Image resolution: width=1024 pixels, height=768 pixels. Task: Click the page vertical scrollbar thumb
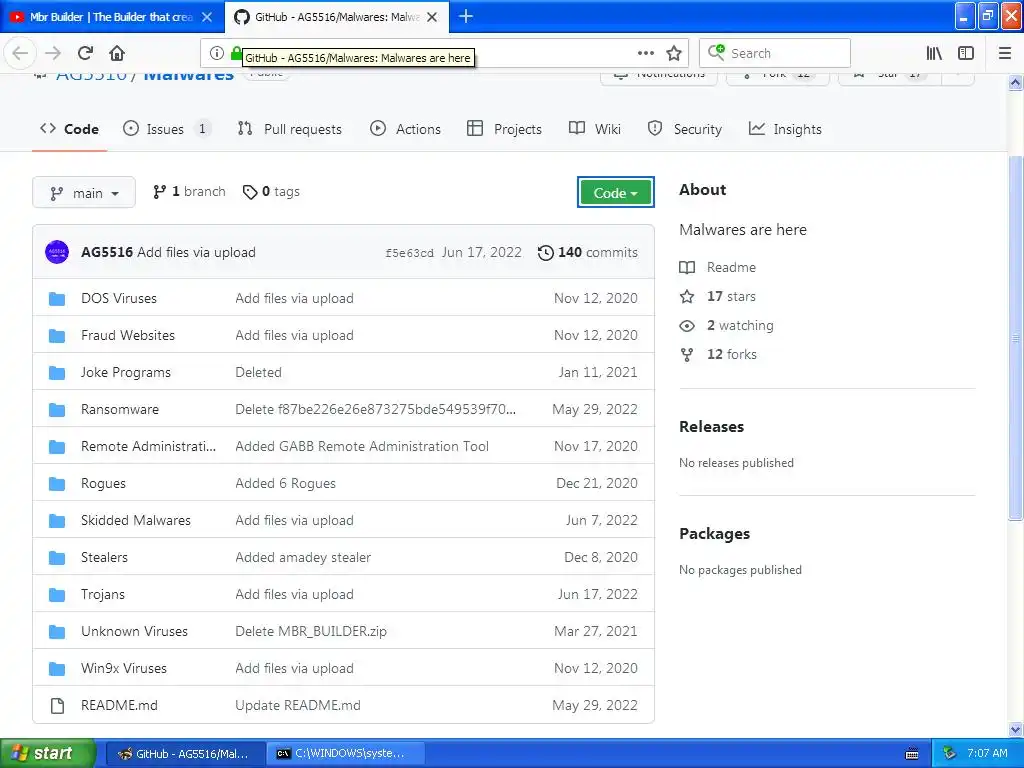tap(1015, 338)
